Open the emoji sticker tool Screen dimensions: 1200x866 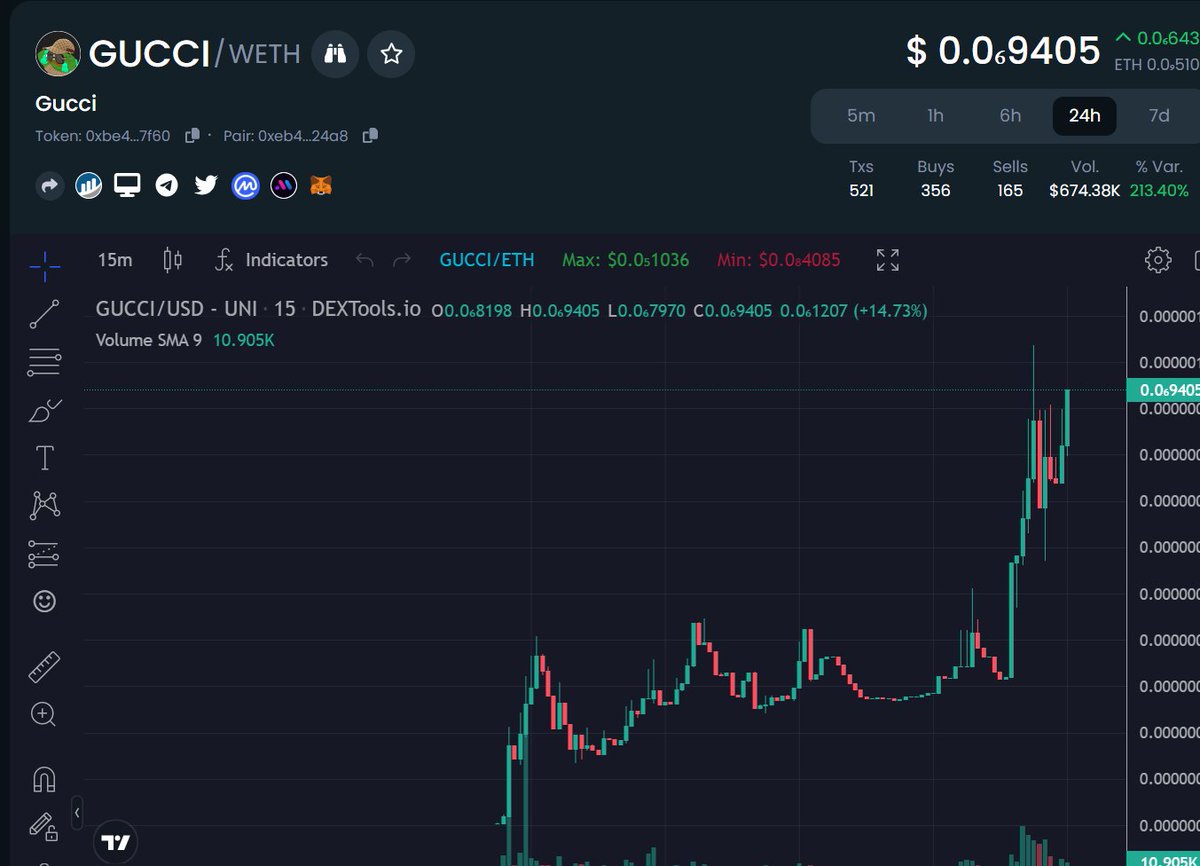click(44, 601)
